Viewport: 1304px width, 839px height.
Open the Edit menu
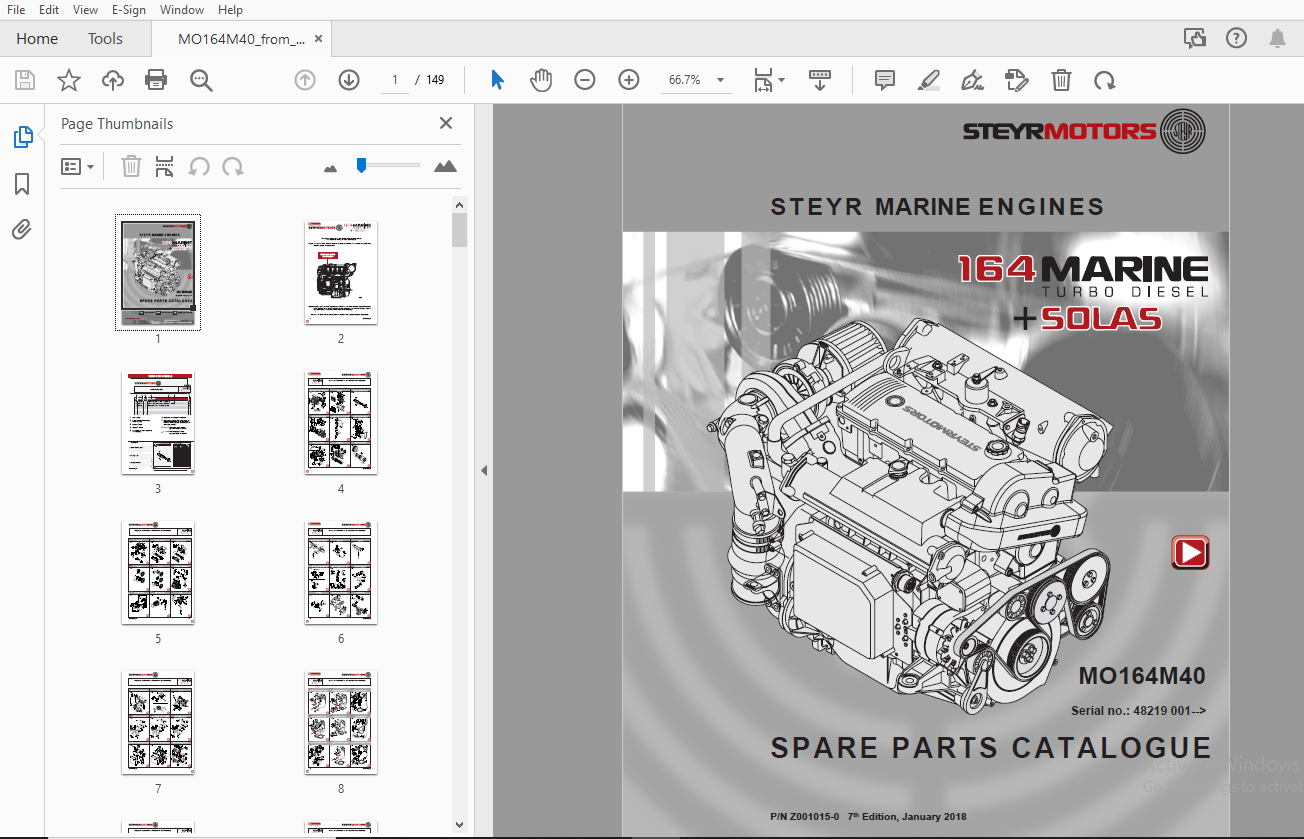[48, 9]
